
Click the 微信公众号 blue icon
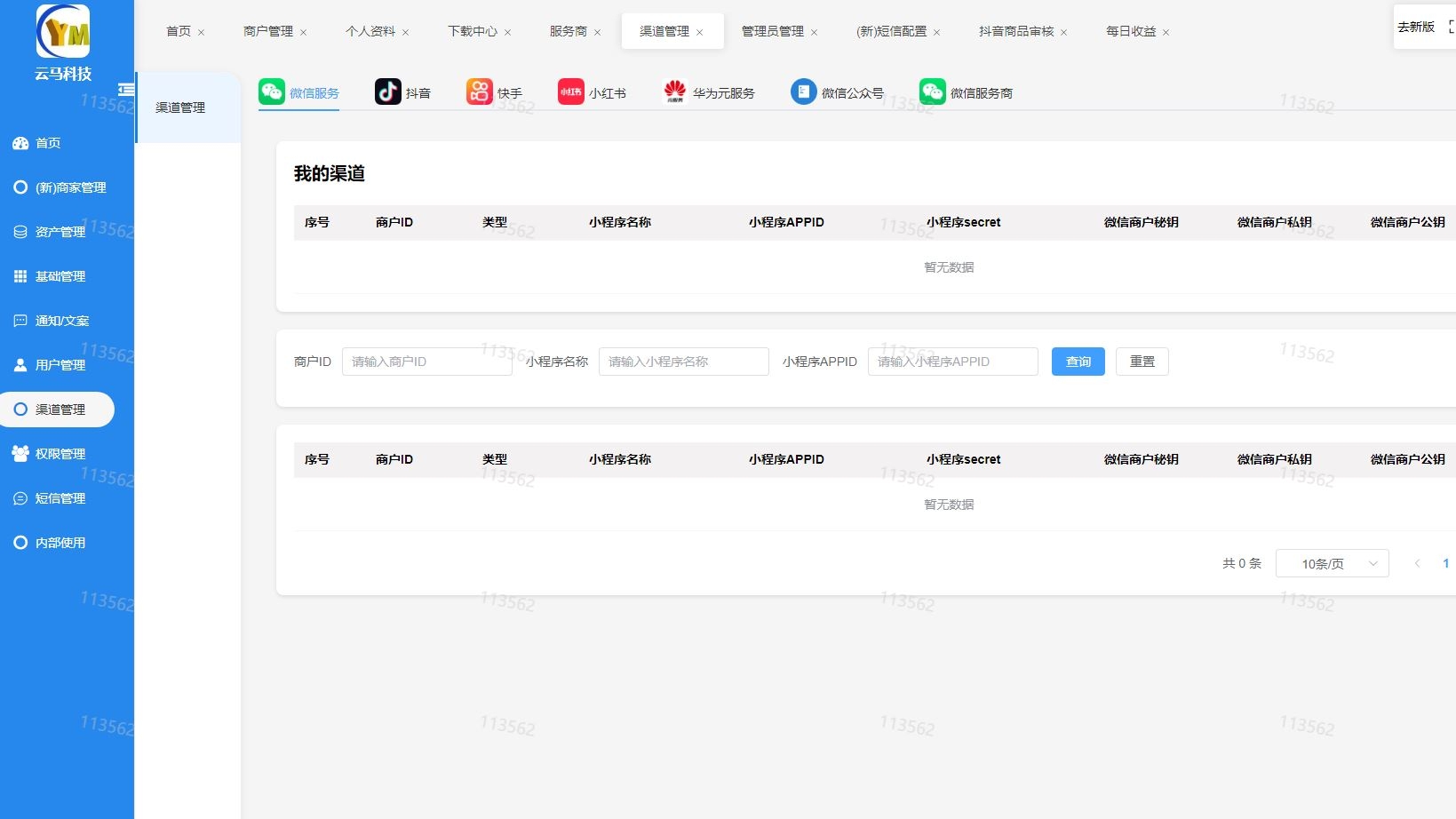804,91
